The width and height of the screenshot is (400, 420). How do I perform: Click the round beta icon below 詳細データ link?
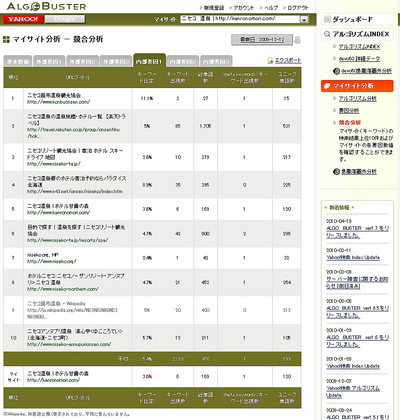[x=336, y=71]
